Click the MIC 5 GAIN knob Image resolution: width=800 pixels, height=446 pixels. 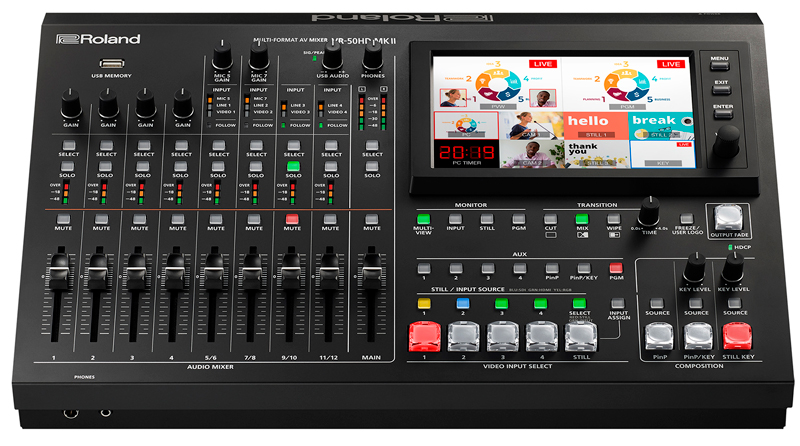(222, 55)
